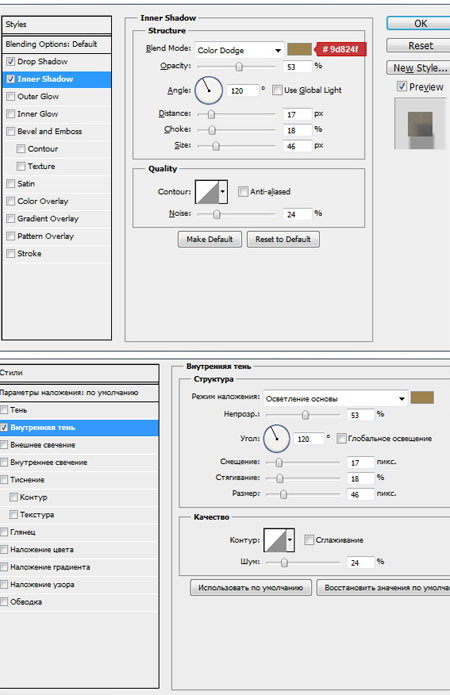The width and height of the screenshot is (450, 695).
Task: Click the New Style... button
Action: pos(419,68)
